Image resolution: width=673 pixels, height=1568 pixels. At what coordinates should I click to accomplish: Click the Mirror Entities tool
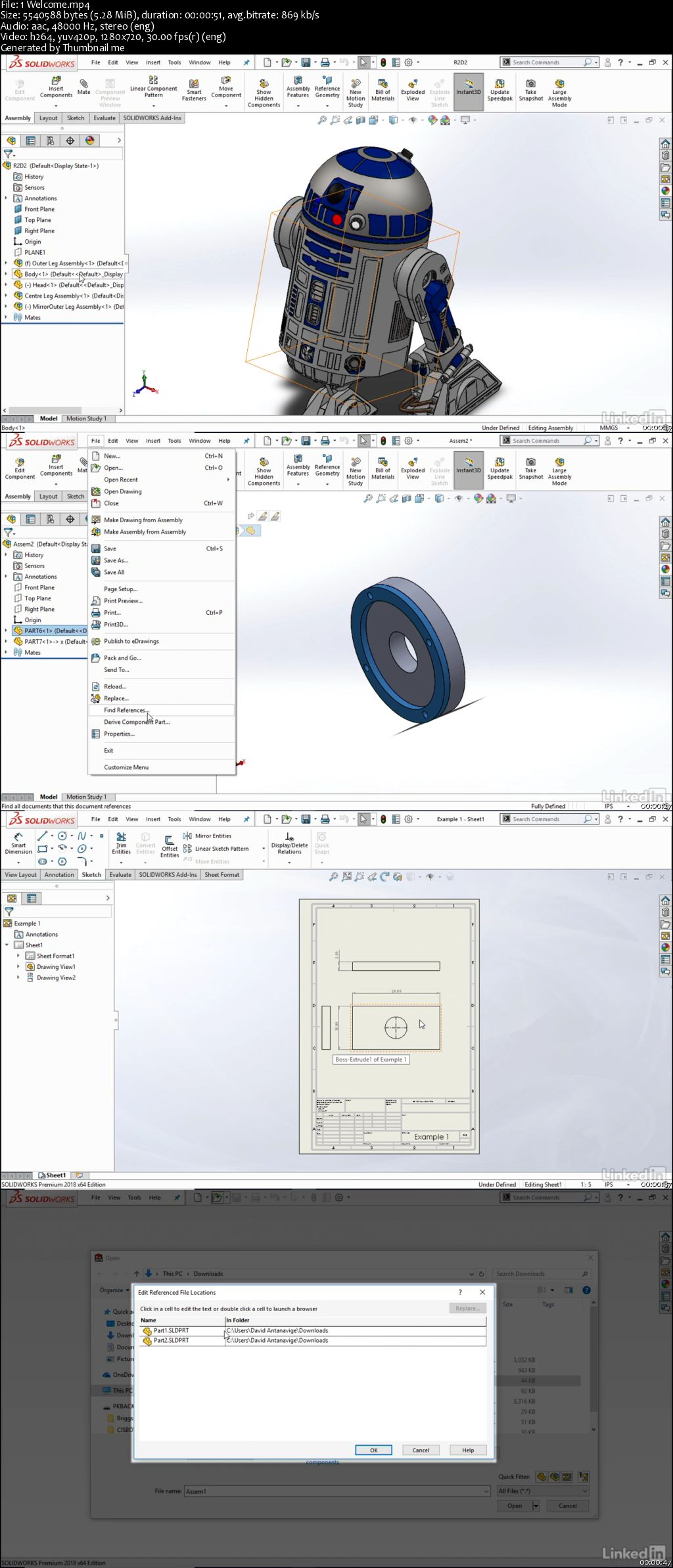207,836
